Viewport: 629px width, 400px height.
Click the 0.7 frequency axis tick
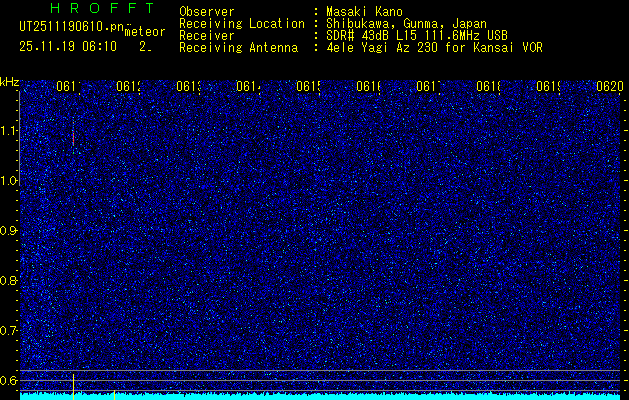(x=9, y=330)
